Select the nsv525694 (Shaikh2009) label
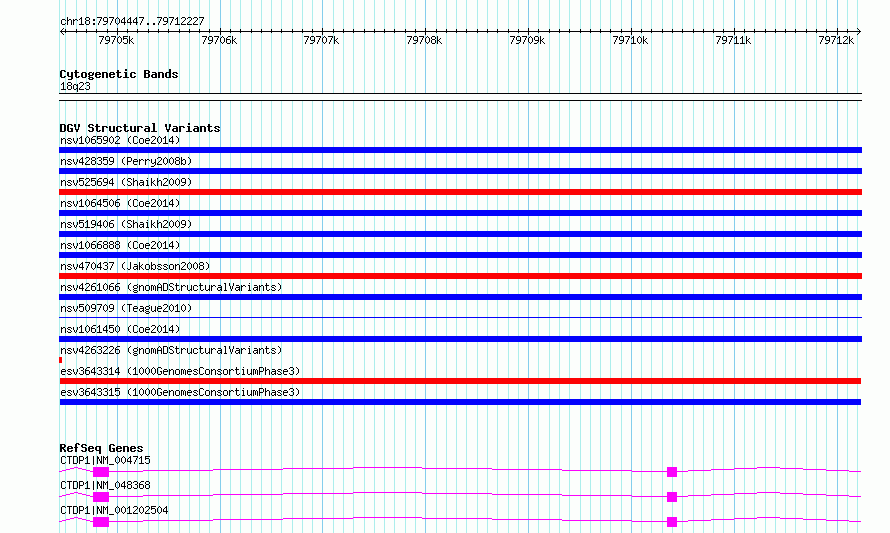Screen dimensions: 890x533 pos(126,182)
